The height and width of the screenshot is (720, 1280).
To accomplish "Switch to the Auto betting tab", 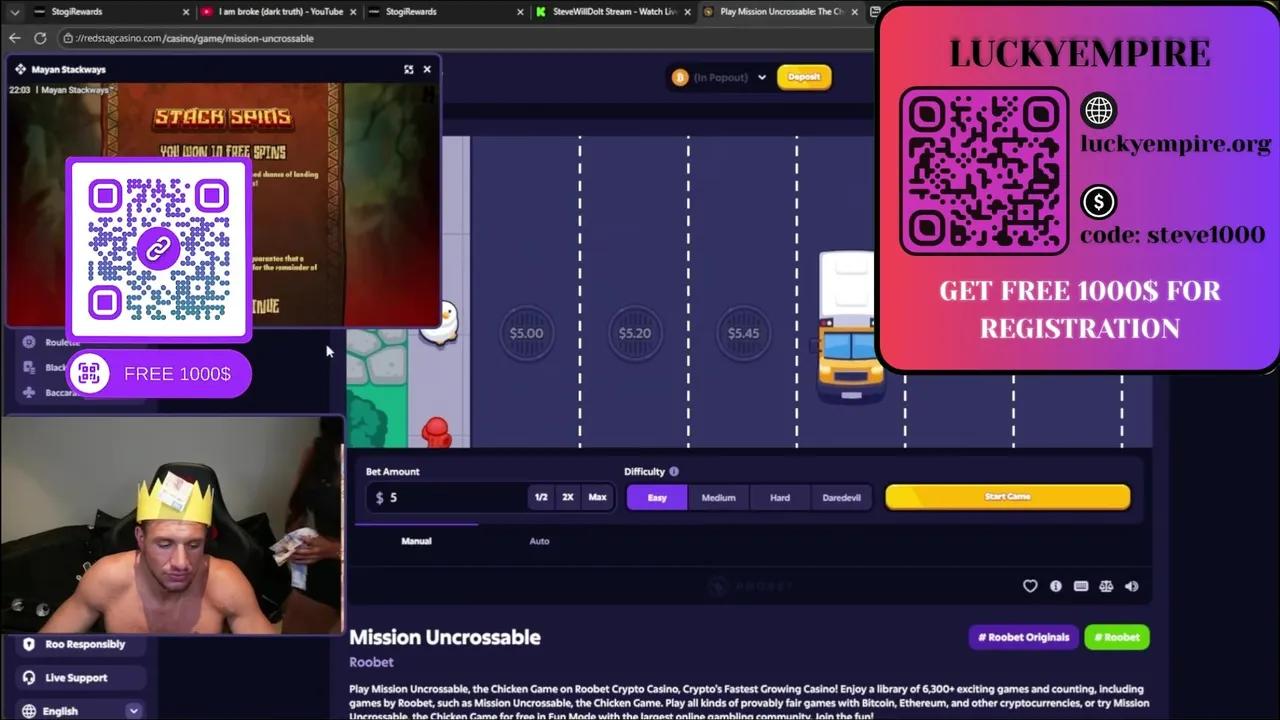I will [x=539, y=541].
